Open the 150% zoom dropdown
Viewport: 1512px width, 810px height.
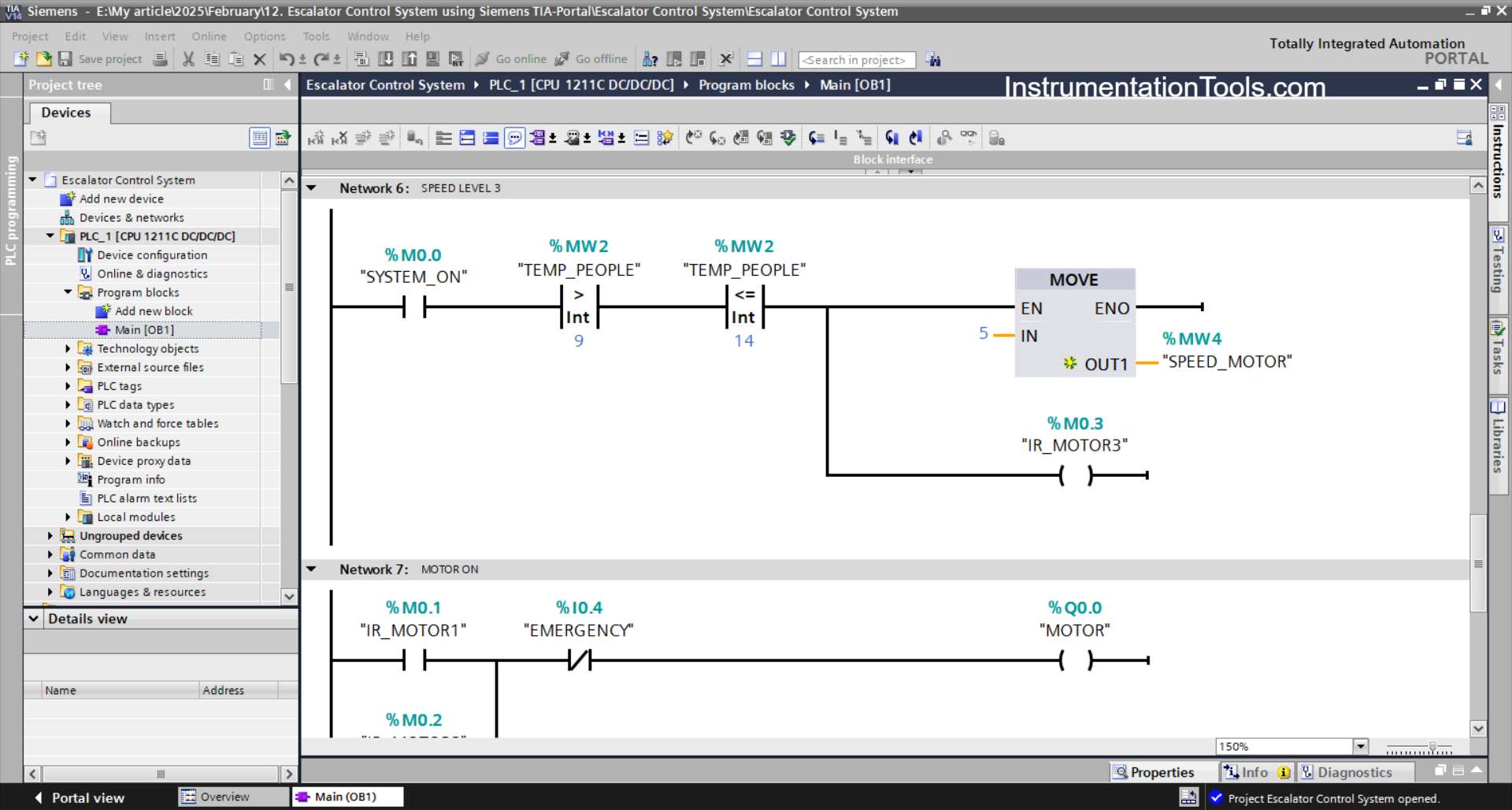[1360, 746]
